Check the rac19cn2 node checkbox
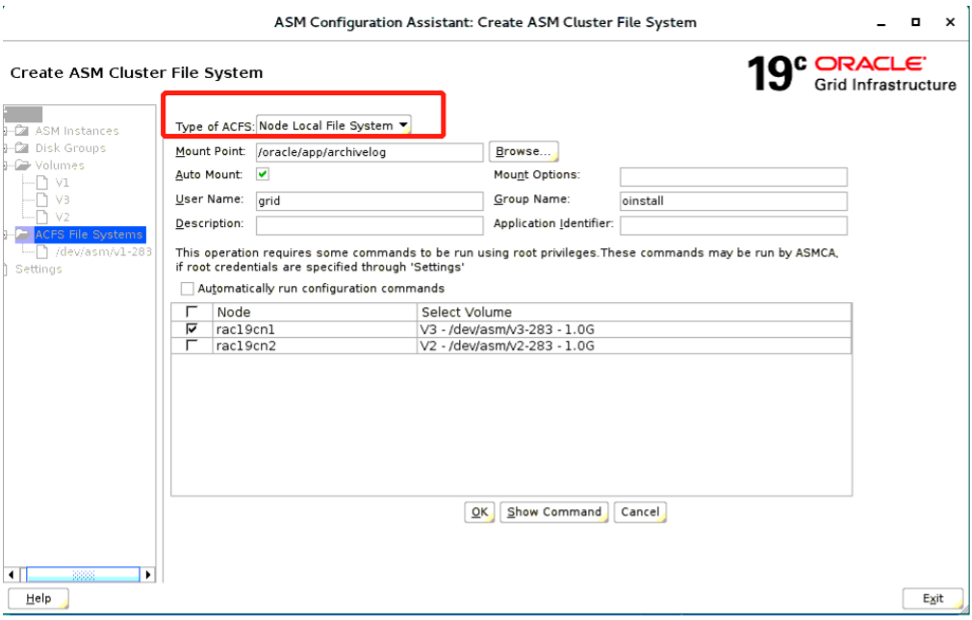The height and width of the screenshot is (620, 972). pyautogui.click(x=191, y=346)
